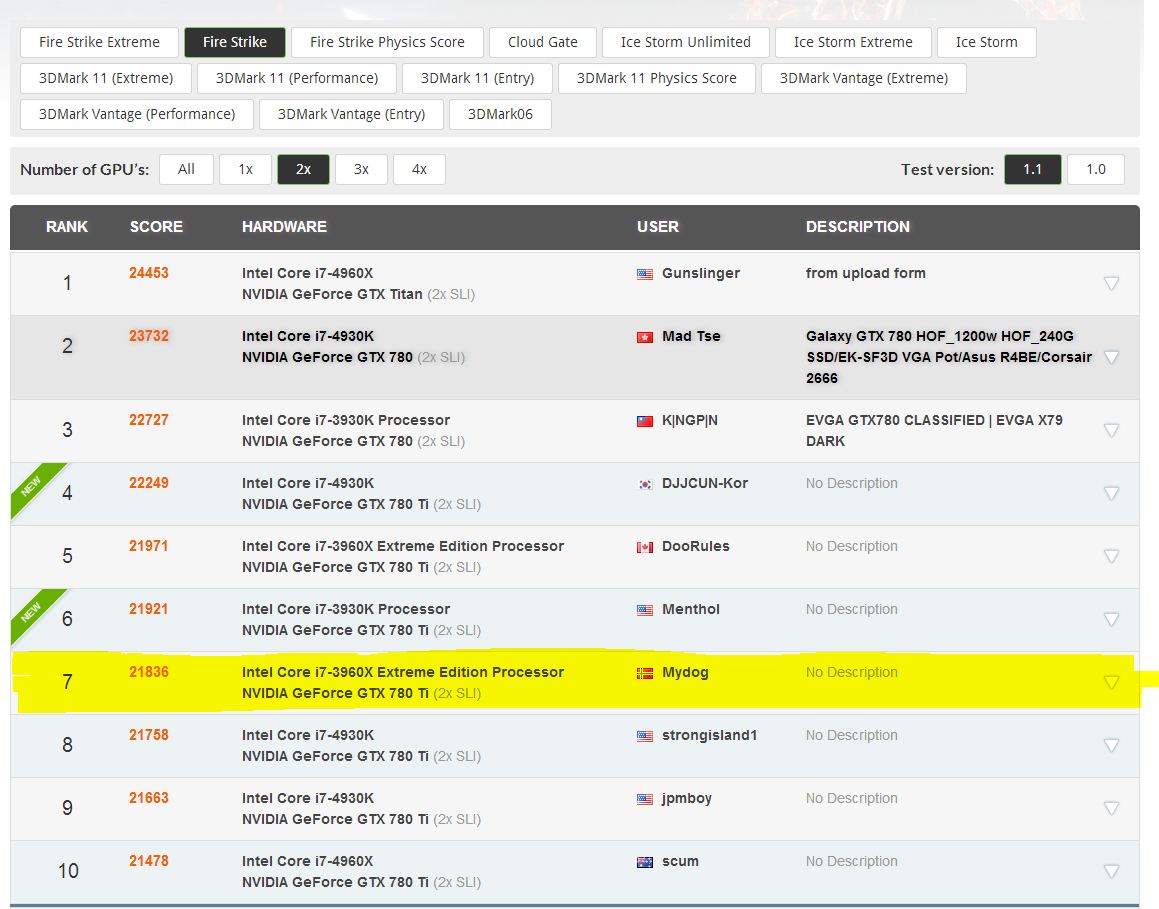Click the NEW ribbon on rank 4 row
Viewport: 1159px width, 909px height.
[33, 484]
